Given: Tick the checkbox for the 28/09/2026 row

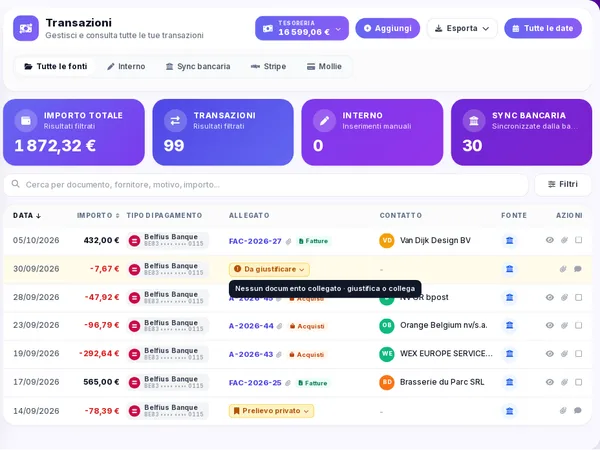Looking at the screenshot, I should [579, 297].
